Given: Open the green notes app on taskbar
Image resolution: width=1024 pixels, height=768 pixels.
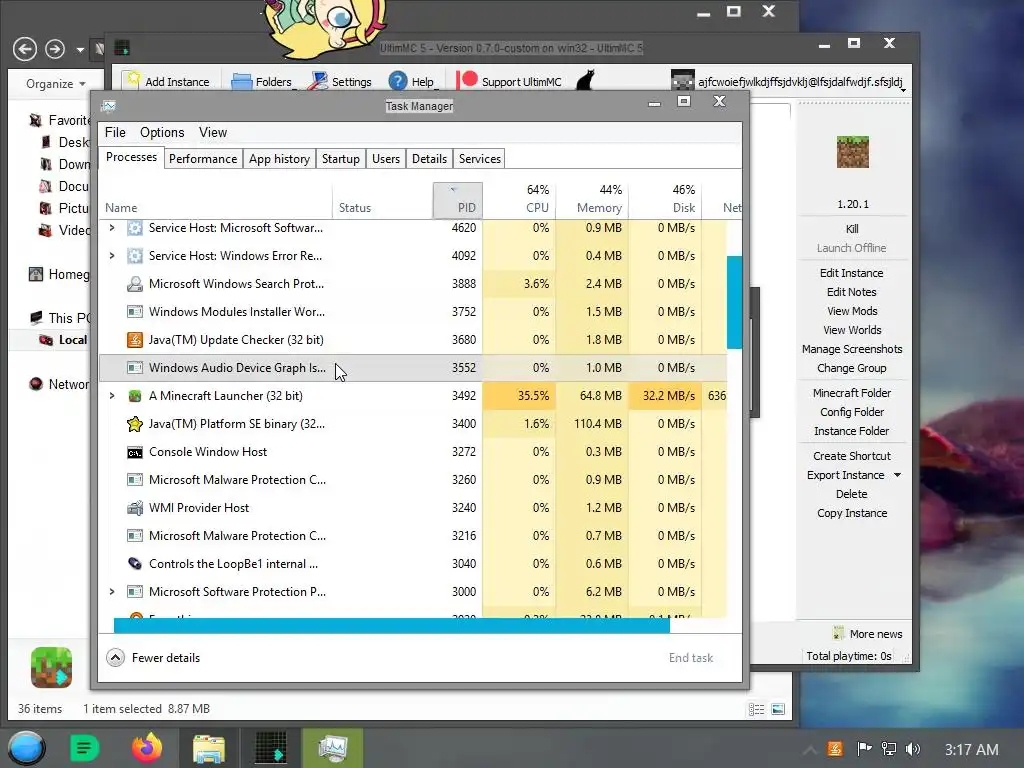Looking at the screenshot, I should tap(84, 748).
